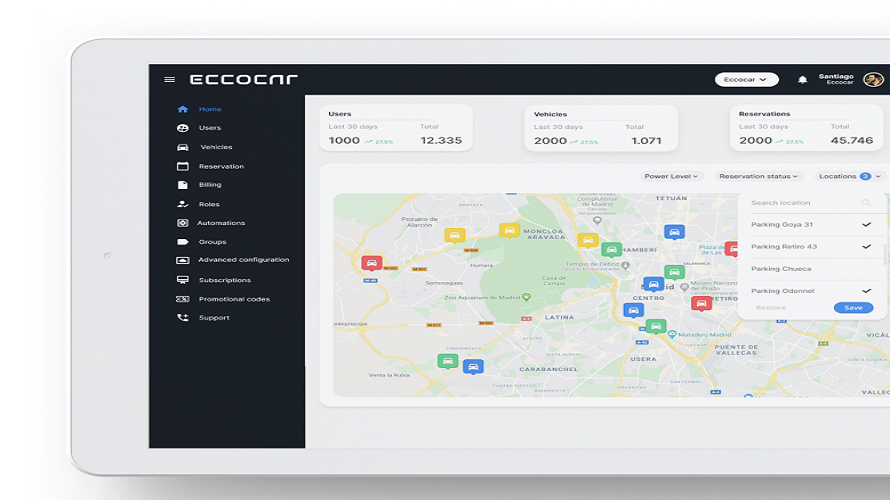Select blue car marker near Carabanchel
890x500 pixels.
pos(473,367)
